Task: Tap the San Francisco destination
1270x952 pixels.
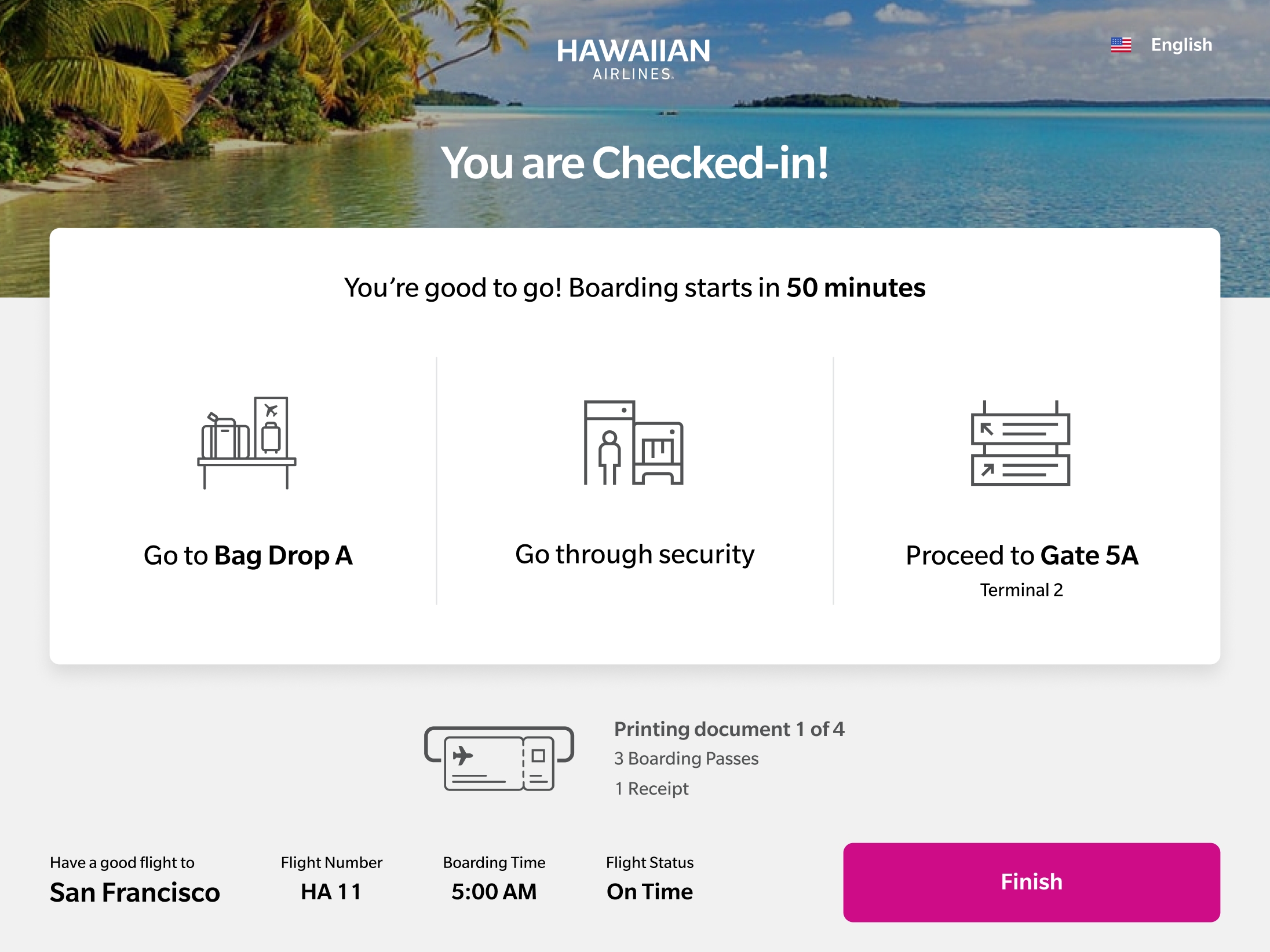Action: pyautogui.click(x=135, y=892)
